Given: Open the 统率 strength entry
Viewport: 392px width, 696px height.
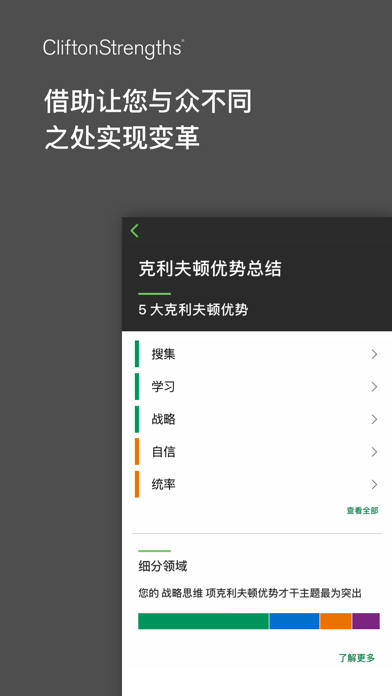Looking at the screenshot, I should click(x=257, y=484).
